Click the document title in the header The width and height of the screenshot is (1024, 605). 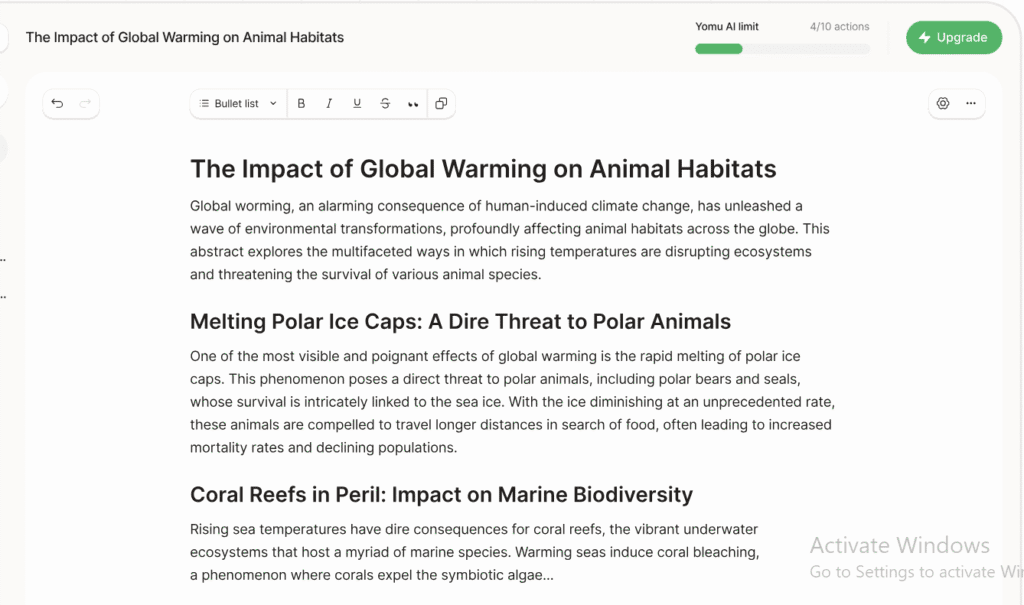point(185,37)
